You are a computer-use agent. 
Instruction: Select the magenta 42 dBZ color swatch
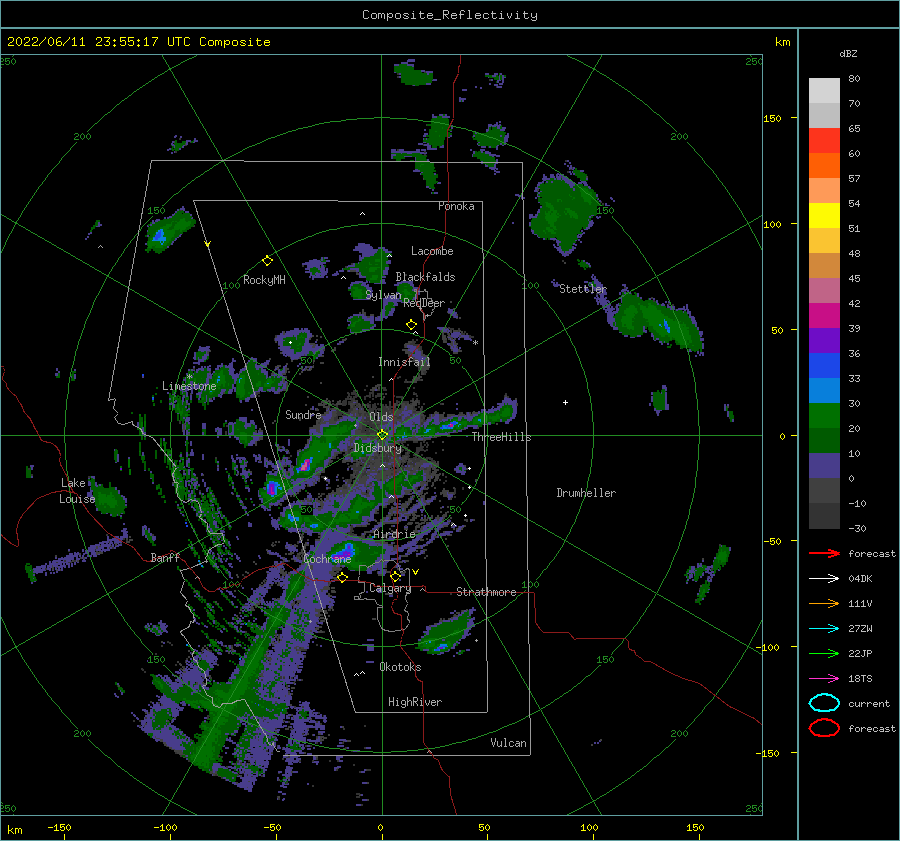[x=824, y=316]
